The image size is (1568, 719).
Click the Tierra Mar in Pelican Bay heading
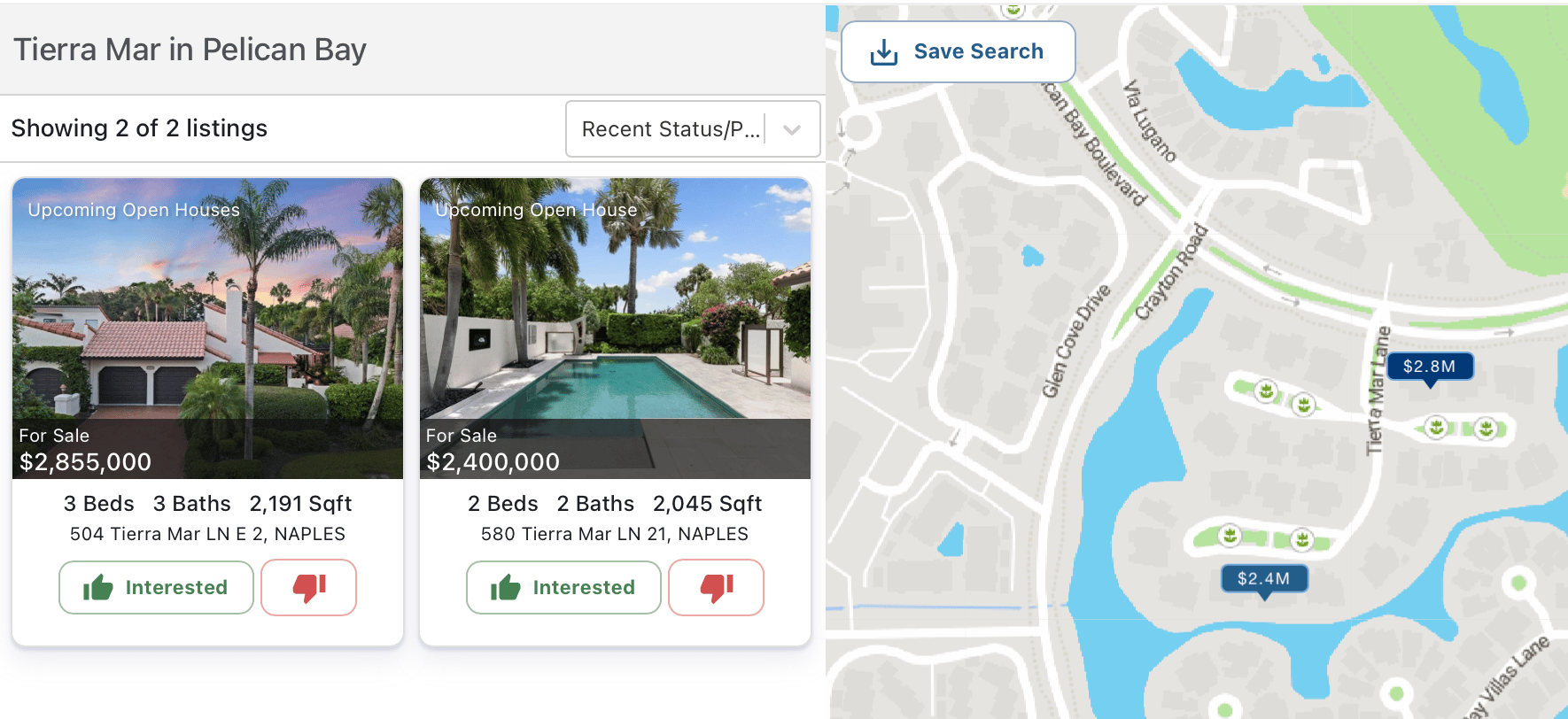pos(190,50)
